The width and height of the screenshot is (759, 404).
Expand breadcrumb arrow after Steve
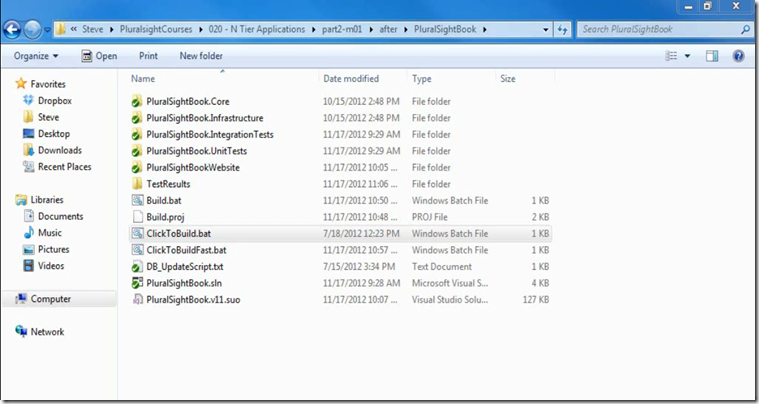point(111,30)
